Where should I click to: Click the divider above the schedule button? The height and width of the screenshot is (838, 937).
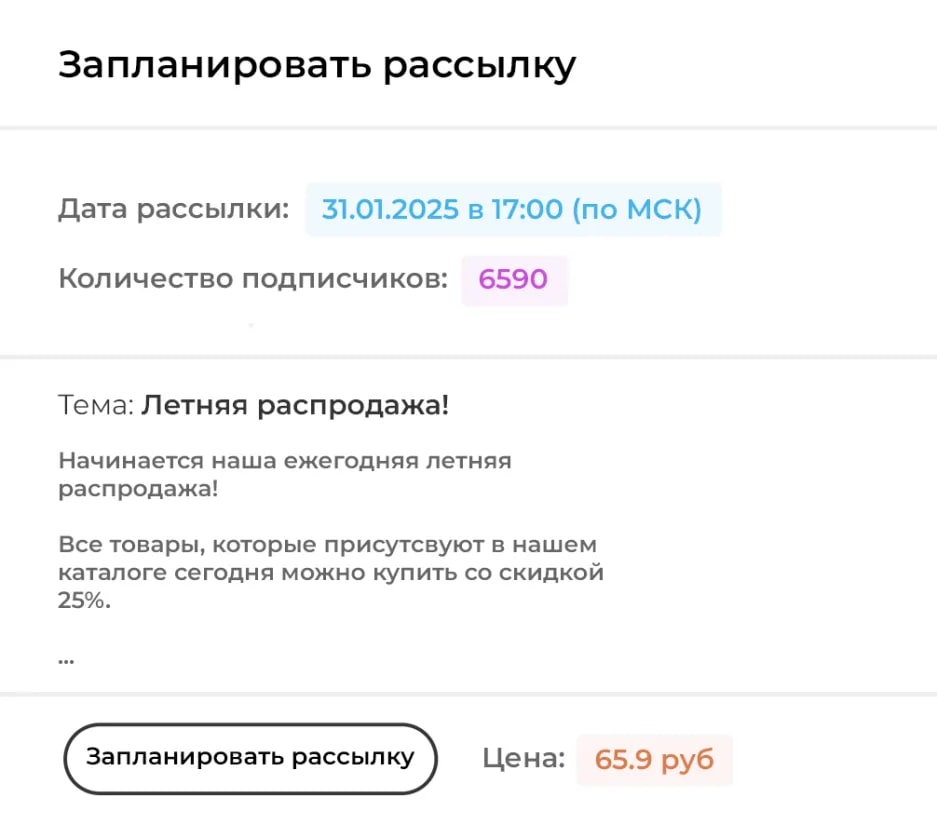[x=468, y=693]
